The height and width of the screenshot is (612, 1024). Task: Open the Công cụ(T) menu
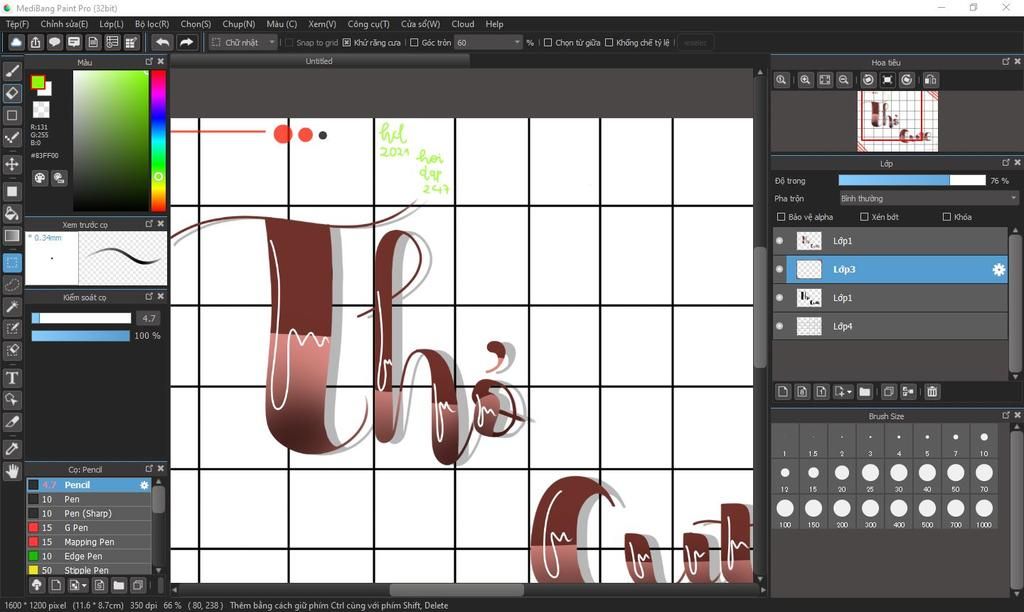tap(368, 24)
